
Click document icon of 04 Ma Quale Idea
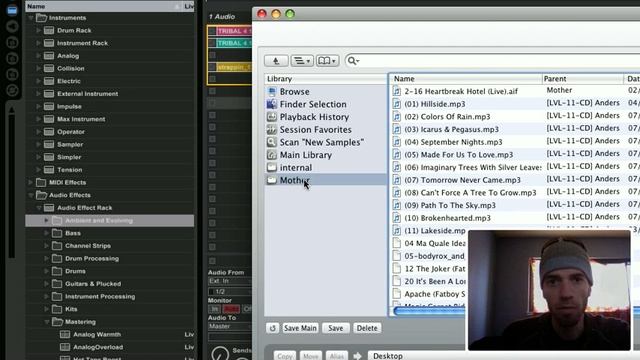click(397, 243)
